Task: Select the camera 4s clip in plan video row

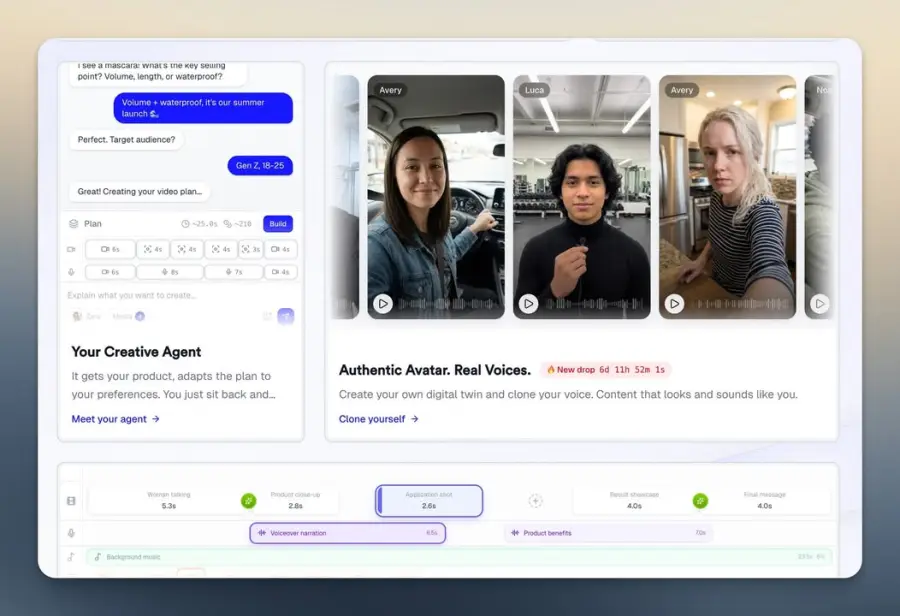Action: (281, 249)
